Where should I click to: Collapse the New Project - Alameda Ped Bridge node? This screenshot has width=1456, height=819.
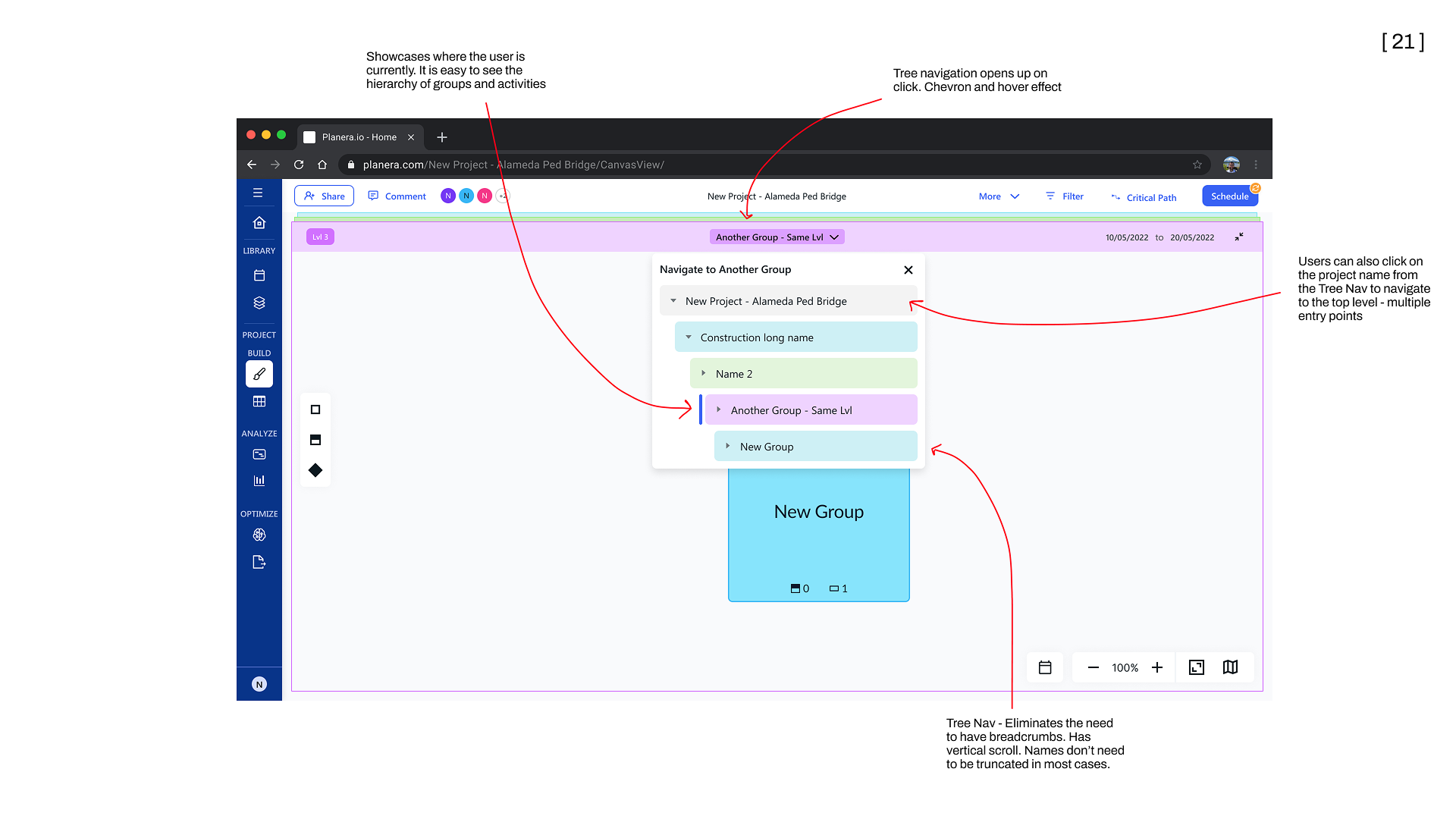click(x=673, y=301)
